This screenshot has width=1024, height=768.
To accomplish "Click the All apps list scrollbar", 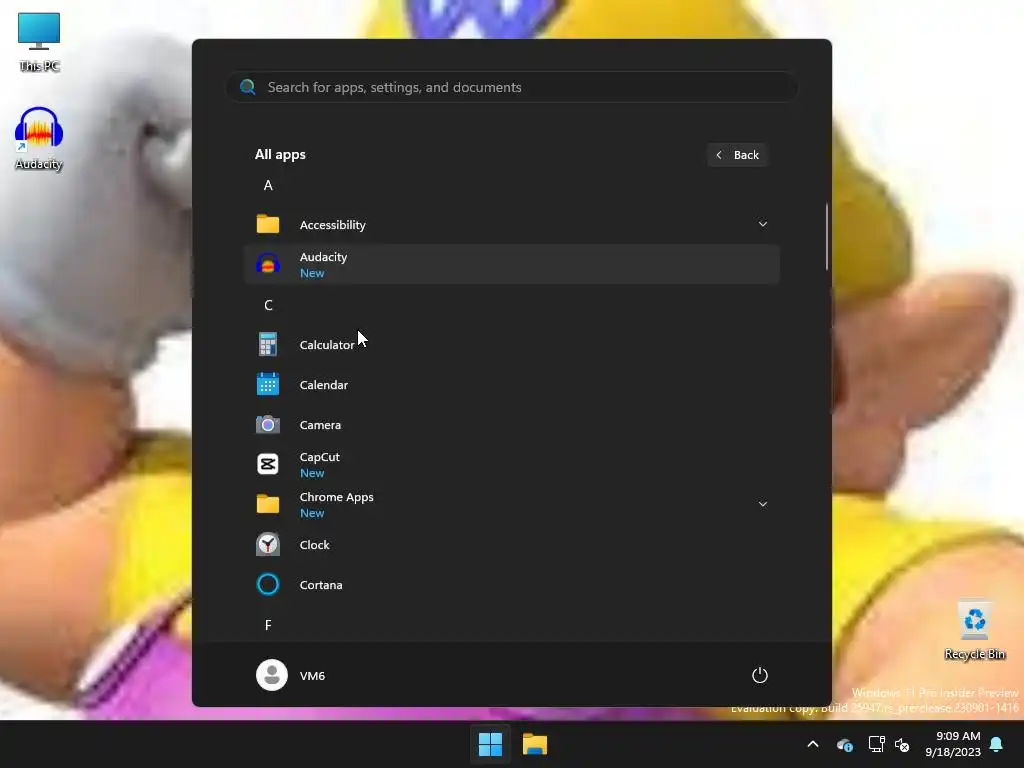I will 827,236.
